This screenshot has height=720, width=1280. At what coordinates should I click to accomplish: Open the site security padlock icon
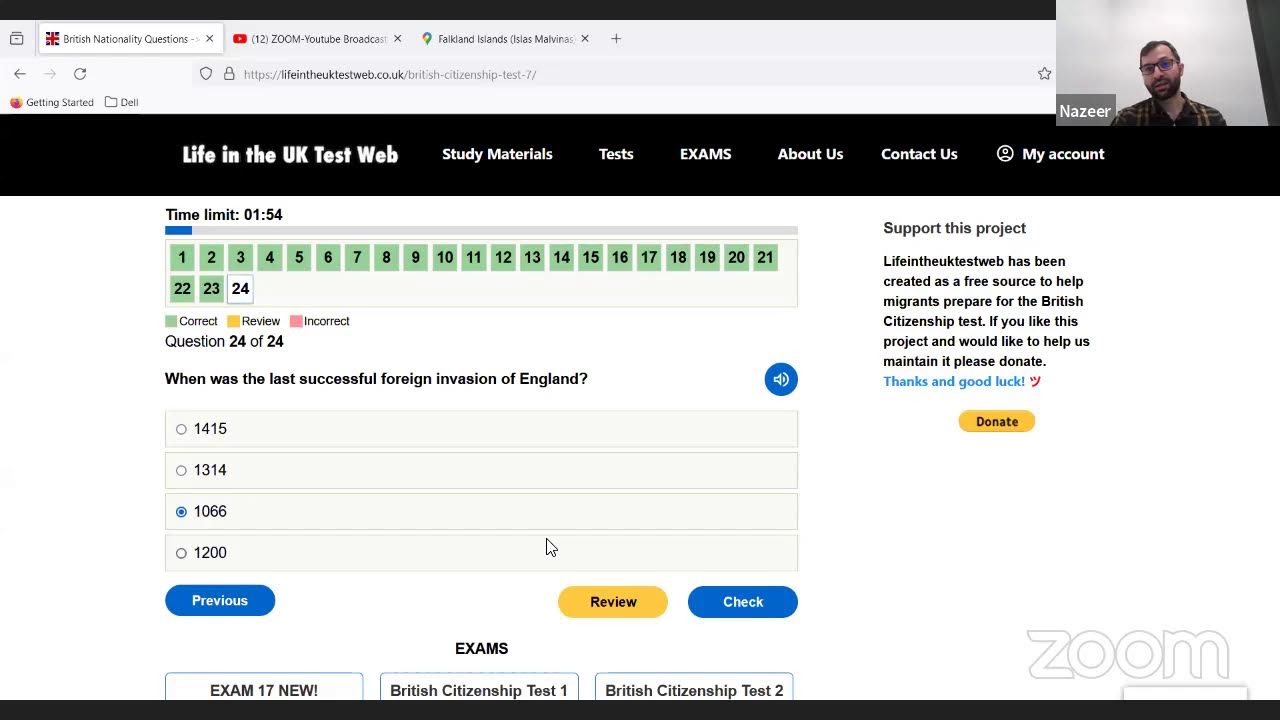pyautogui.click(x=229, y=74)
